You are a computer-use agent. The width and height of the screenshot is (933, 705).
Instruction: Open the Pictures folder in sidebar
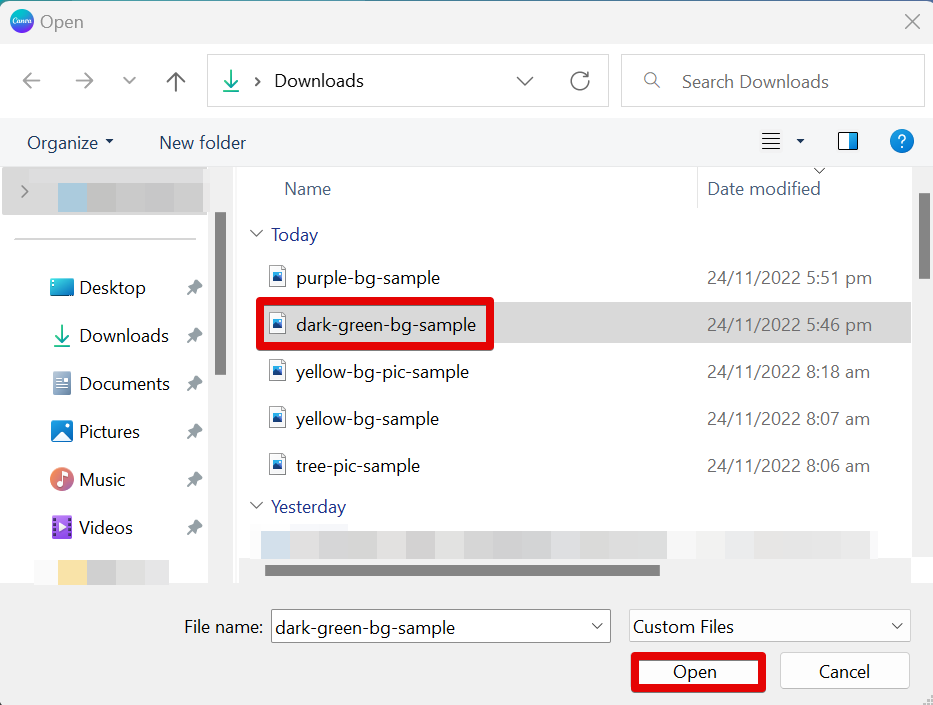(109, 432)
